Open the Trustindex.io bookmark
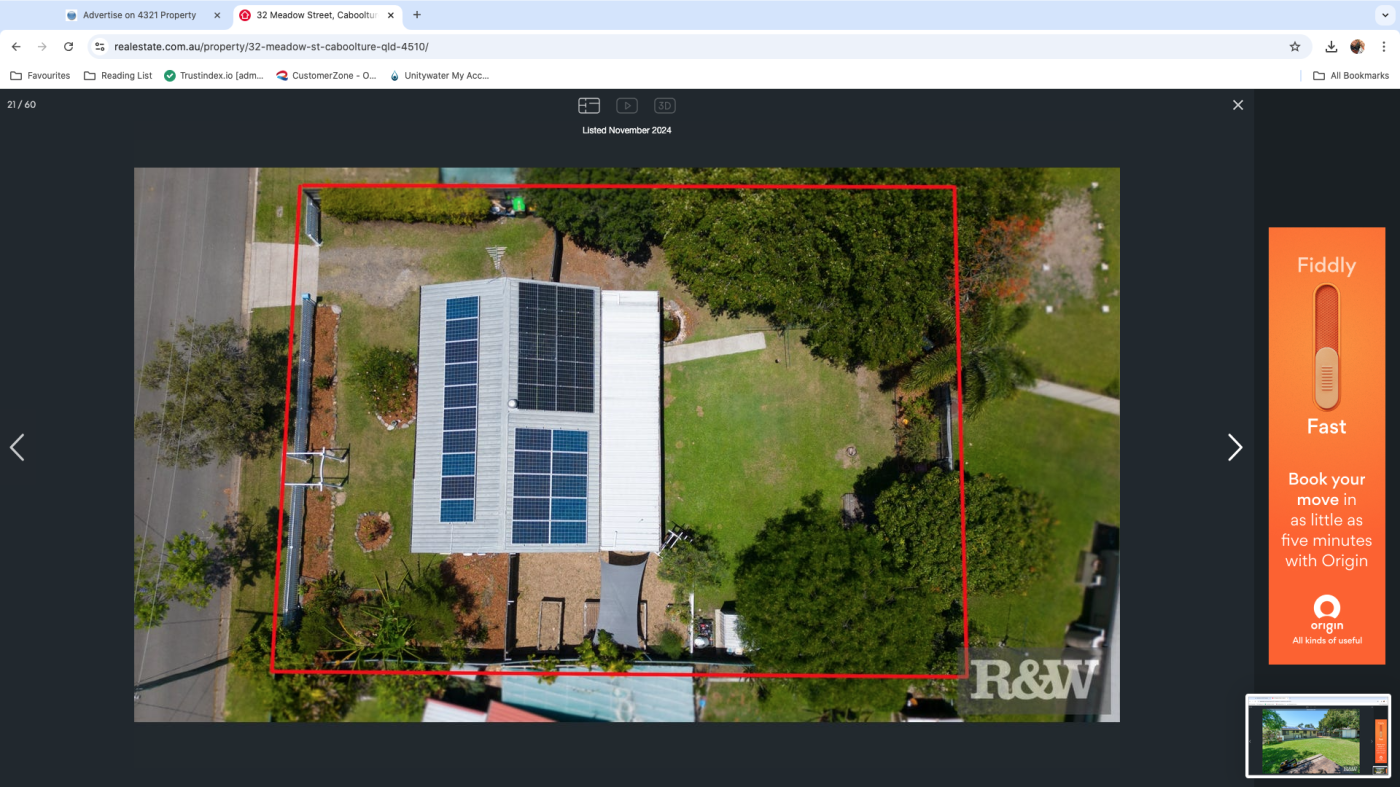The image size is (1400, 787). (x=214, y=76)
